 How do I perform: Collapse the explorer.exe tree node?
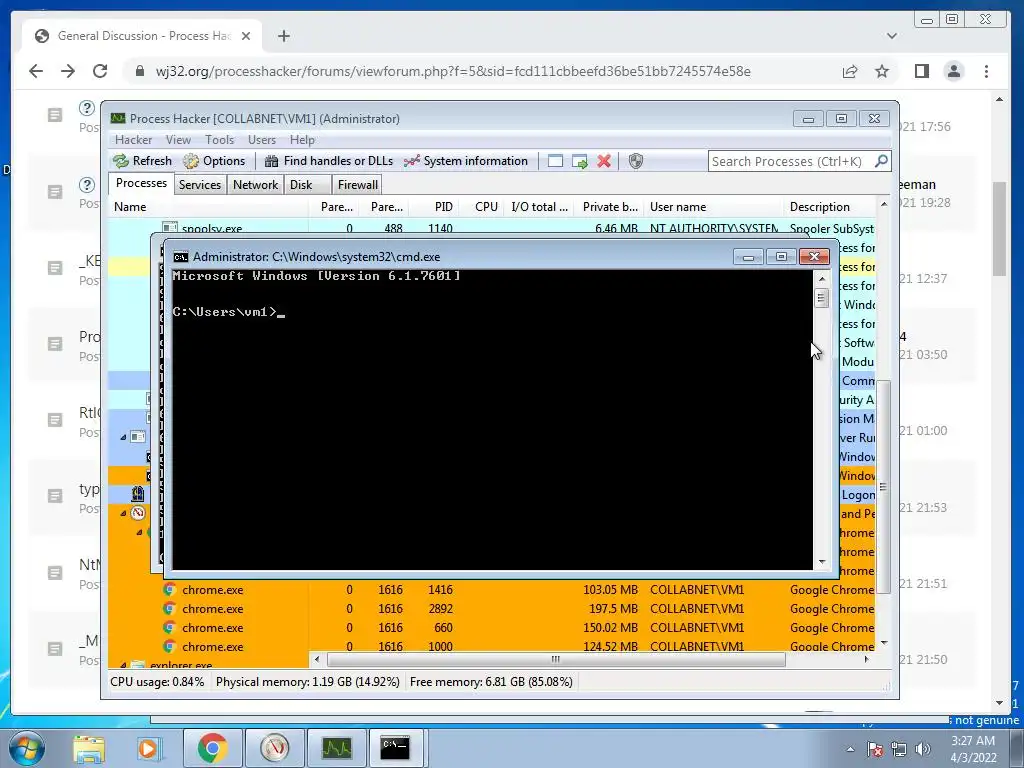coord(123,665)
